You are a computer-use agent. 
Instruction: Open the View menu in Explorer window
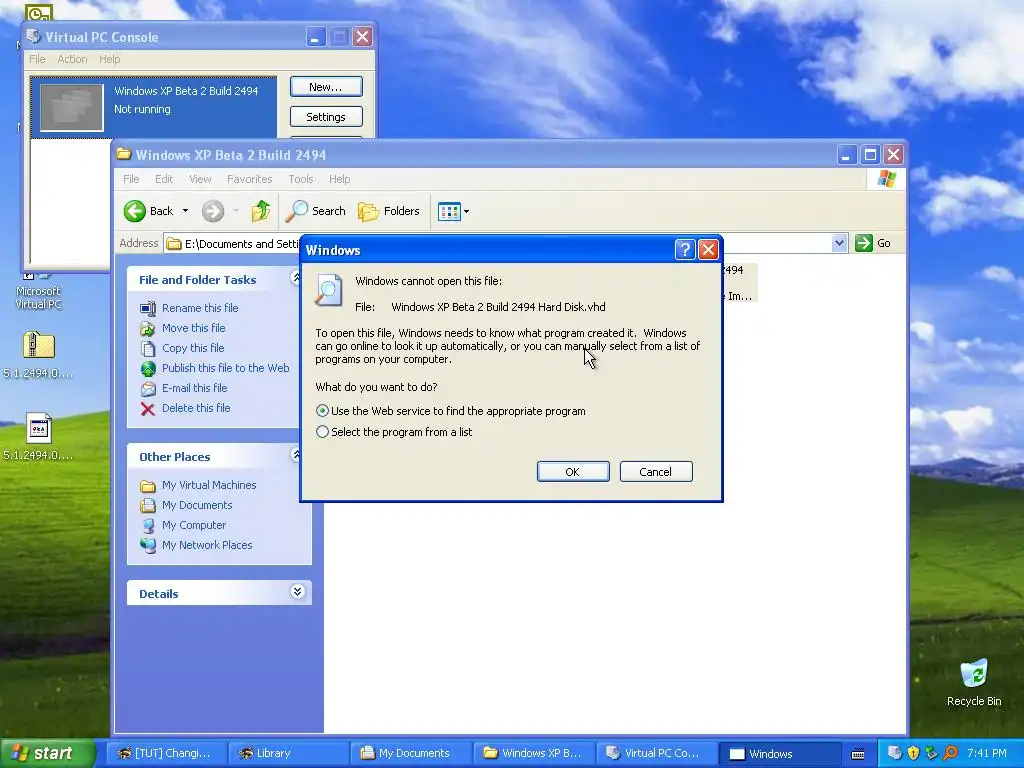click(200, 179)
